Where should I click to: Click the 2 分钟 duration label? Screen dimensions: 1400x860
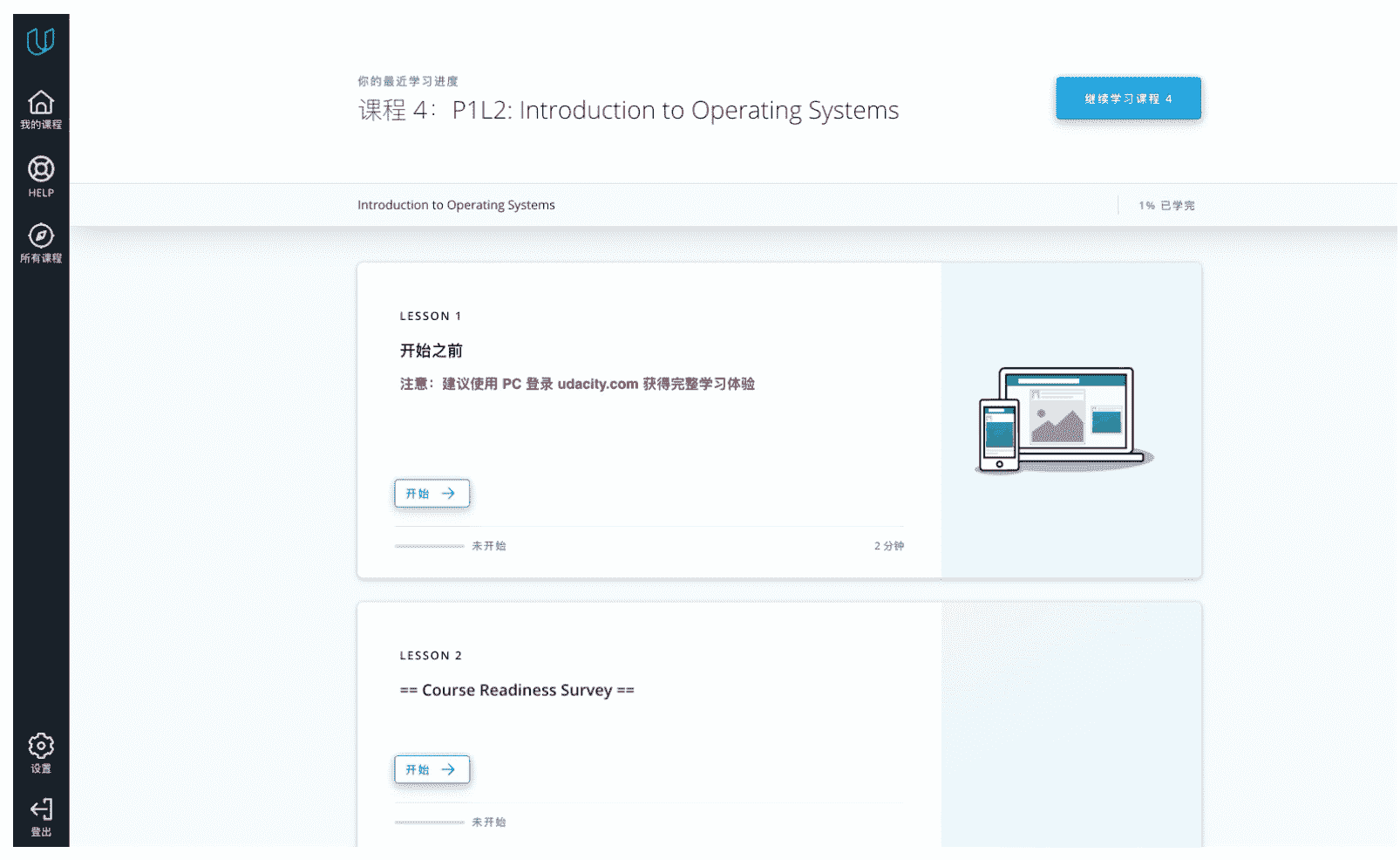(888, 546)
